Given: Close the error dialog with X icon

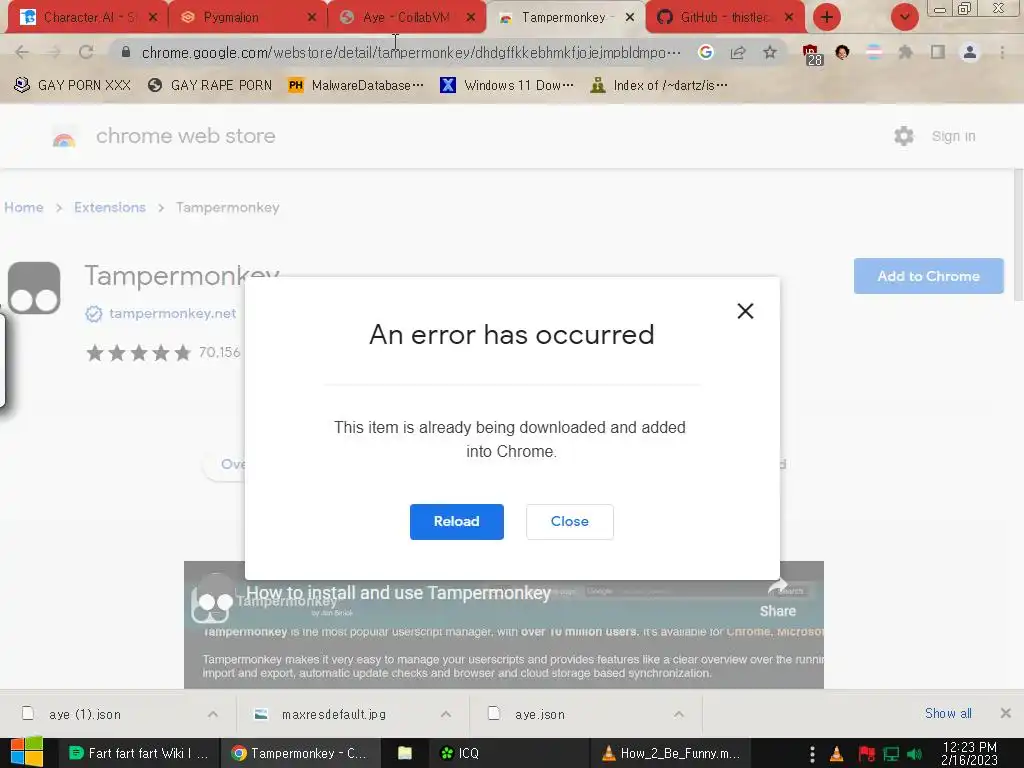Looking at the screenshot, I should point(745,311).
